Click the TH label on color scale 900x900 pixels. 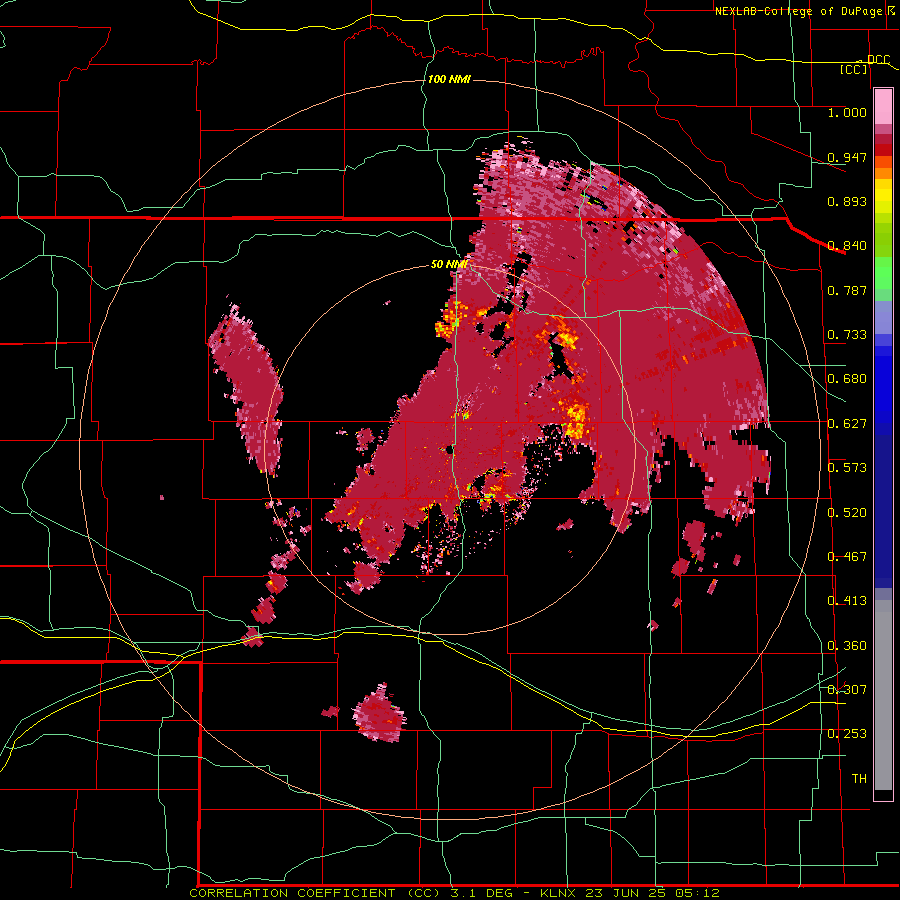pyautogui.click(x=859, y=779)
